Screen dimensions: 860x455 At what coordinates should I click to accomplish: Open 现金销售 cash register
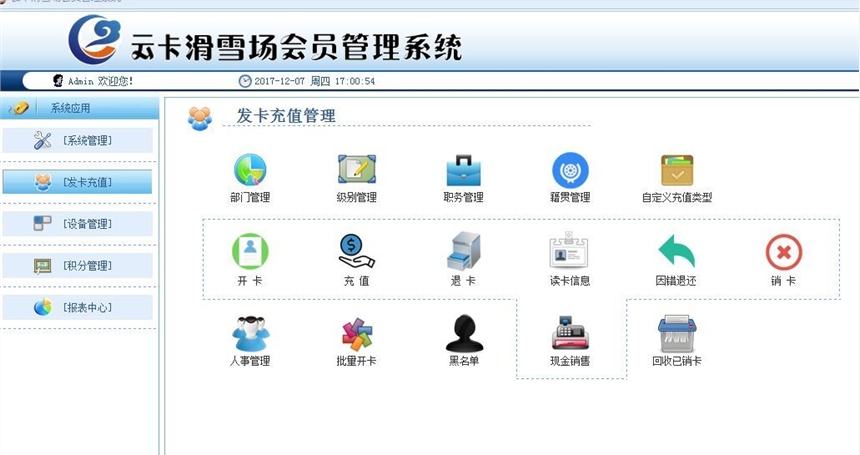click(570, 334)
